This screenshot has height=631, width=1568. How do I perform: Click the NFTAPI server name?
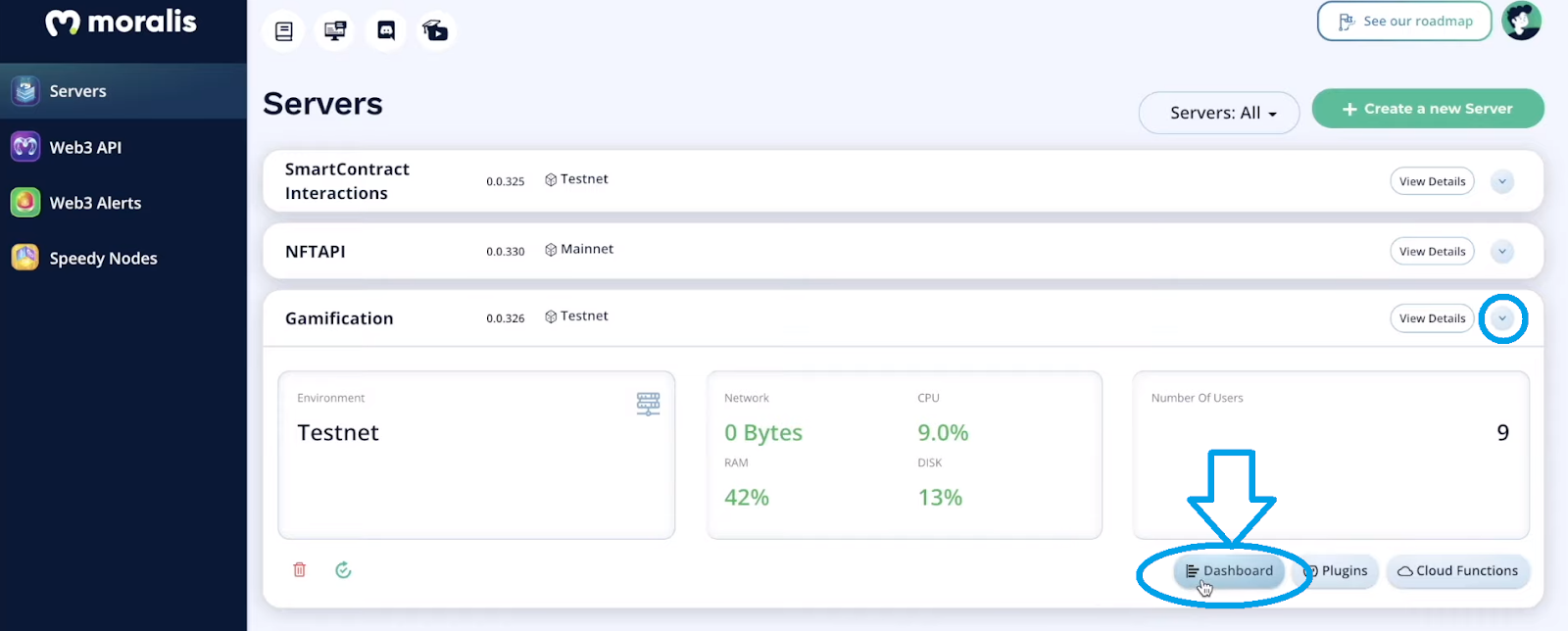[315, 252]
